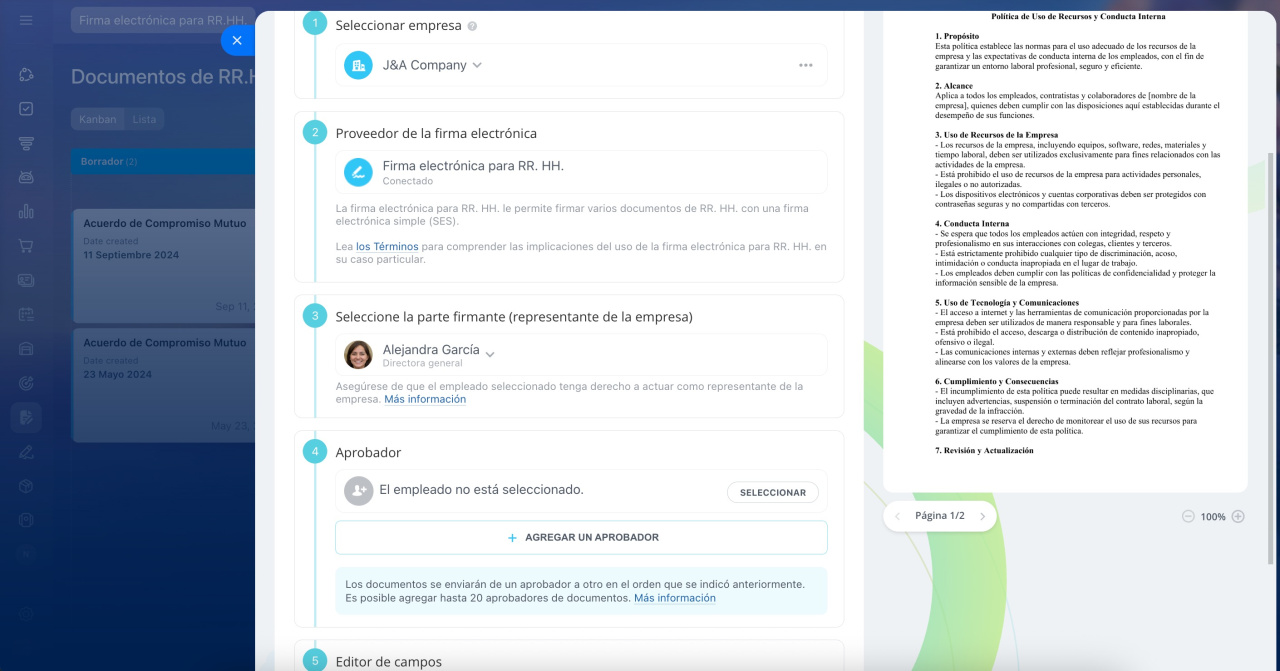Click AGREGAR UN APROBADOR
The height and width of the screenshot is (671, 1280).
click(581, 537)
